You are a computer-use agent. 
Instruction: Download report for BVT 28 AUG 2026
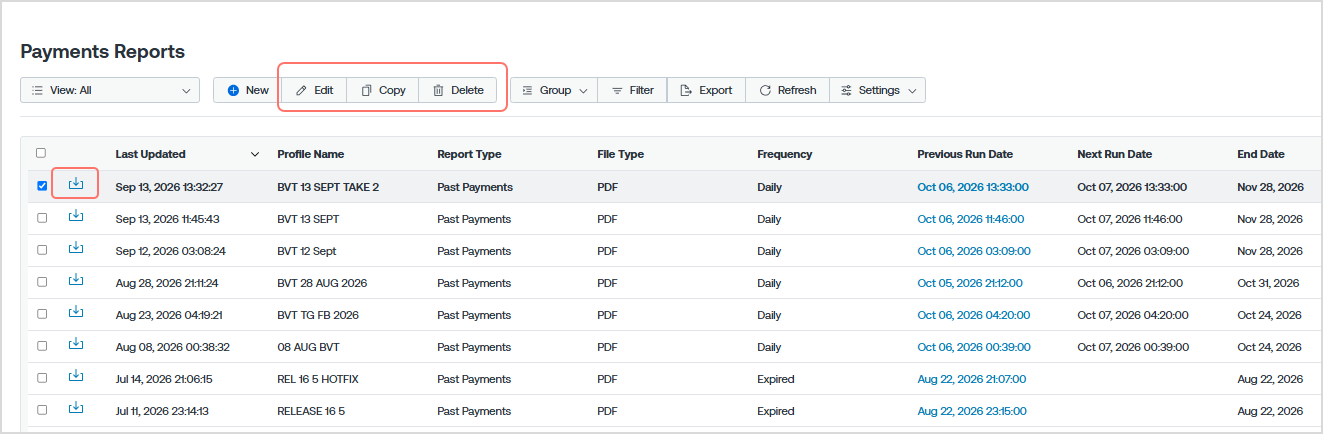[x=76, y=280]
